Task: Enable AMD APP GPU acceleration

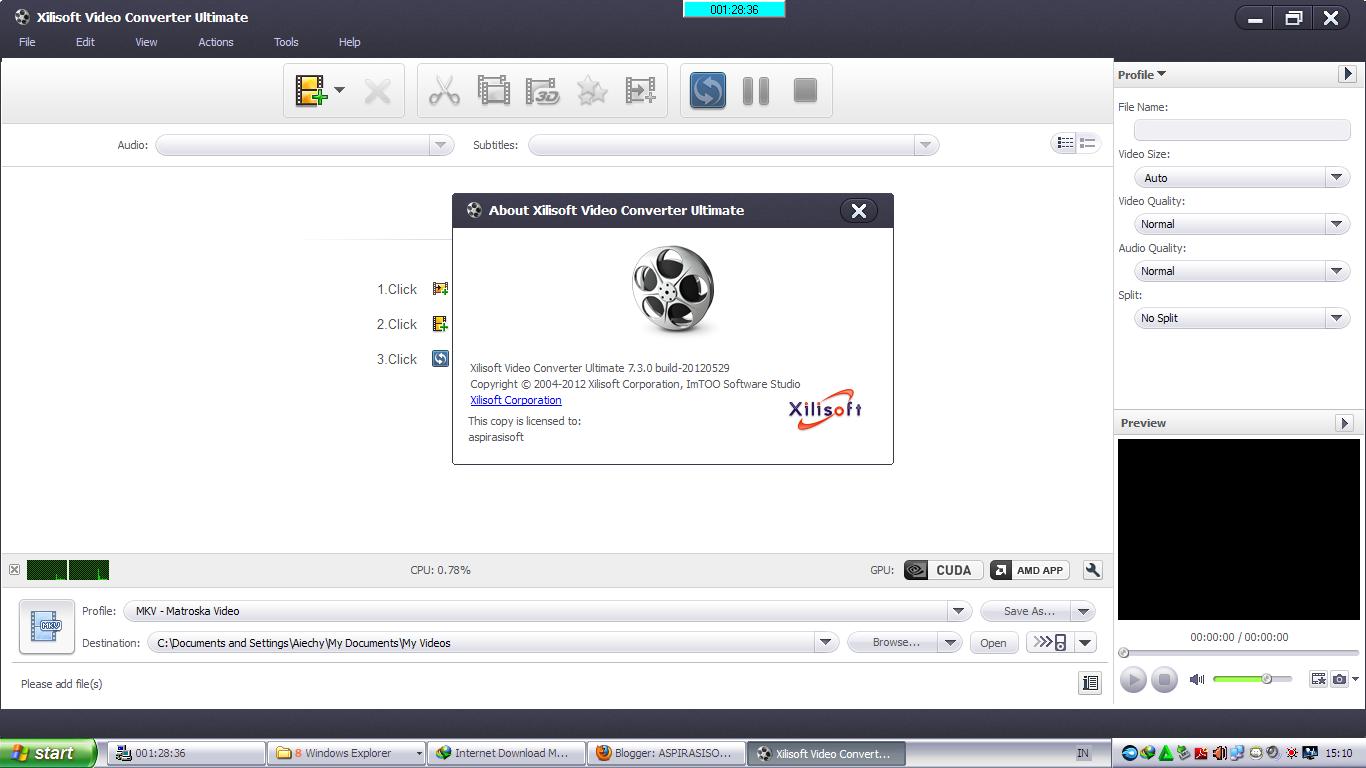Action: point(1029,570)
